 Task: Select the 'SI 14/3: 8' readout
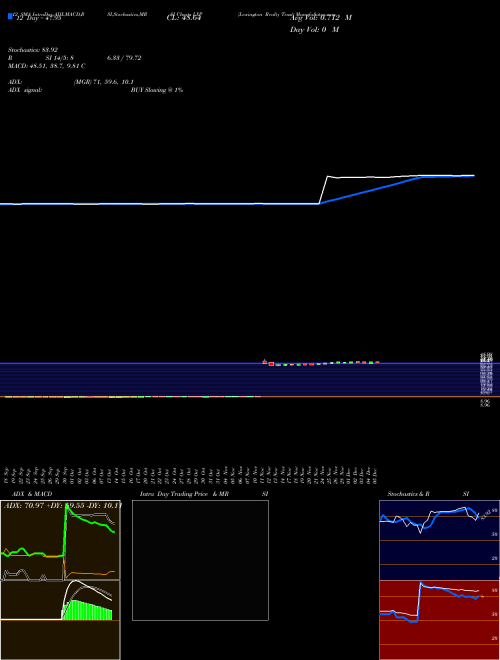60,58
